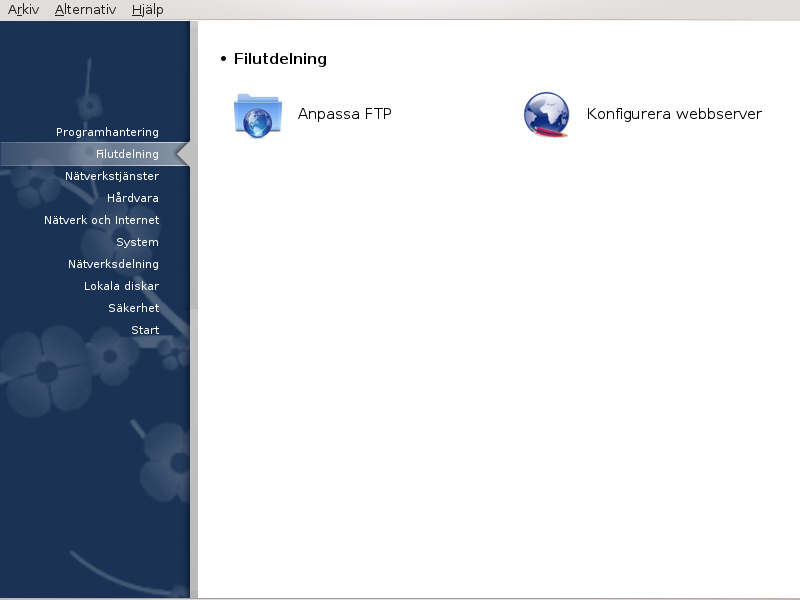Click the Anpassa FTP label
Viewport: 800px width, 600px height.
[344, 114]
